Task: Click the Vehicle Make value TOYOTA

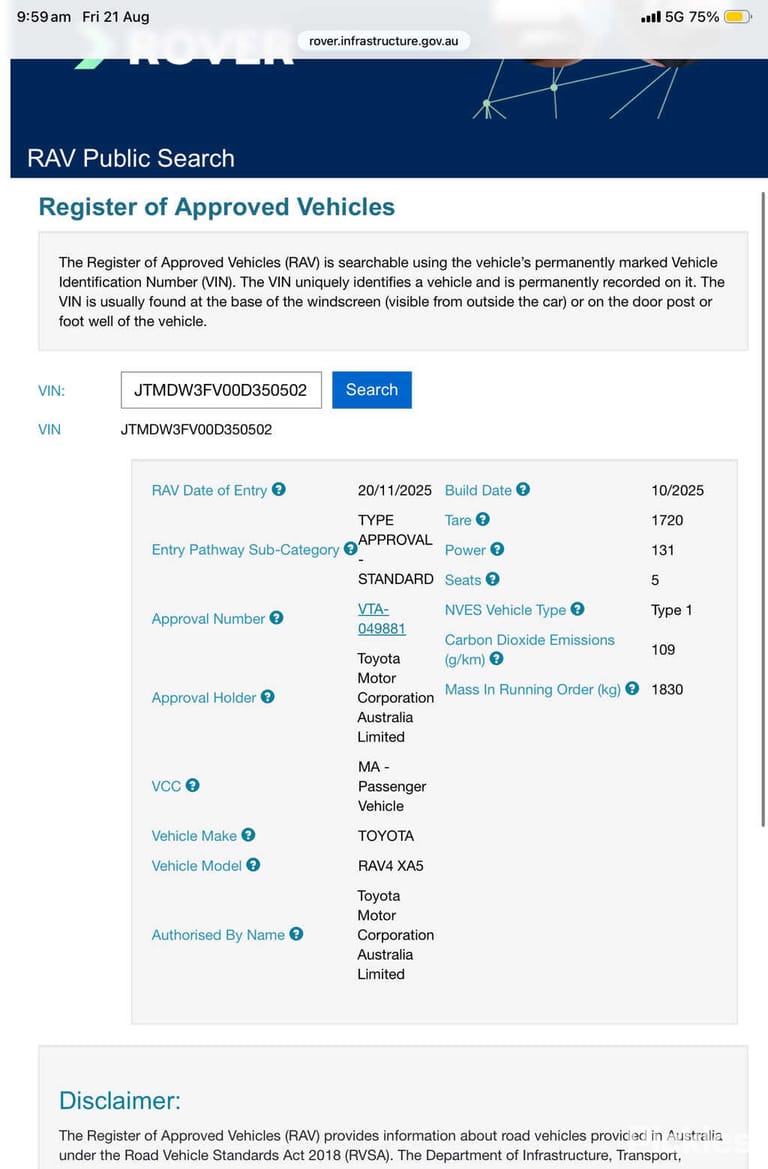Action: (385, 836)
